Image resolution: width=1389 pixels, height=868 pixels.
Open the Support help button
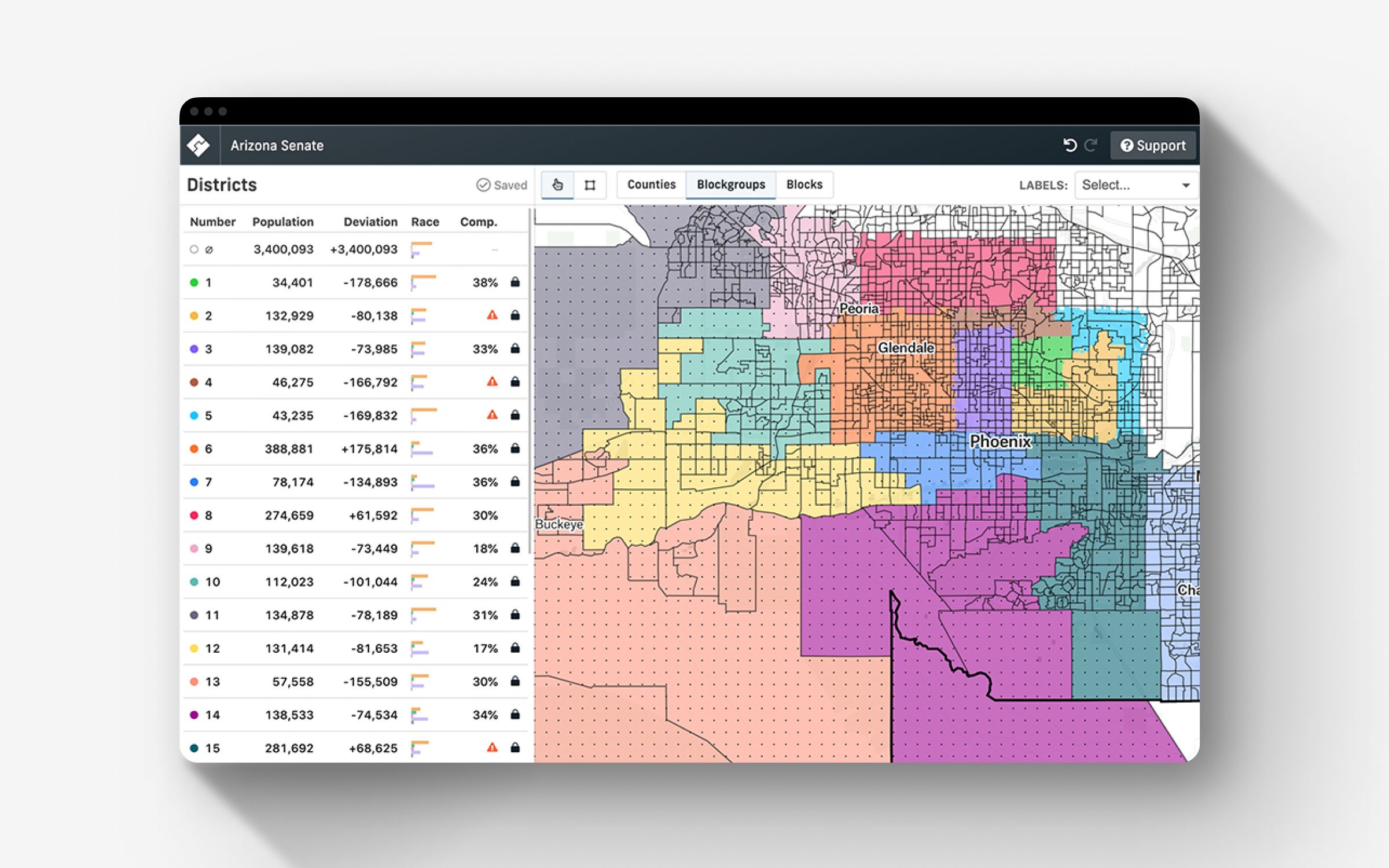point(1153,145)
